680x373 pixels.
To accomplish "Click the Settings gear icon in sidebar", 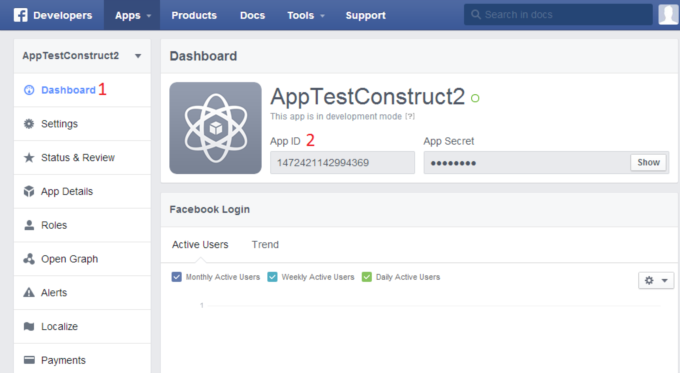I will click(x=29, y=124).
